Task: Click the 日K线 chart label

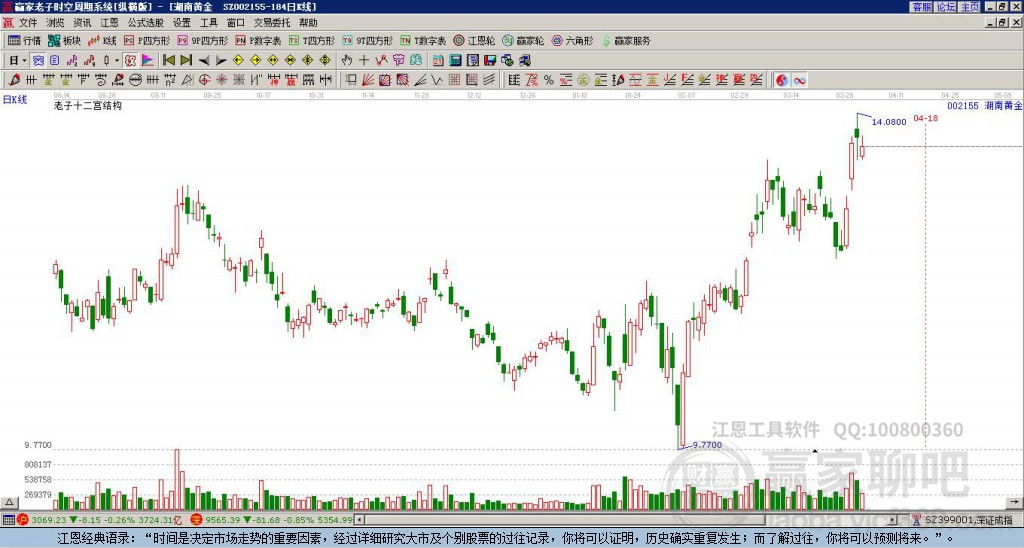Action: (14, 99)
